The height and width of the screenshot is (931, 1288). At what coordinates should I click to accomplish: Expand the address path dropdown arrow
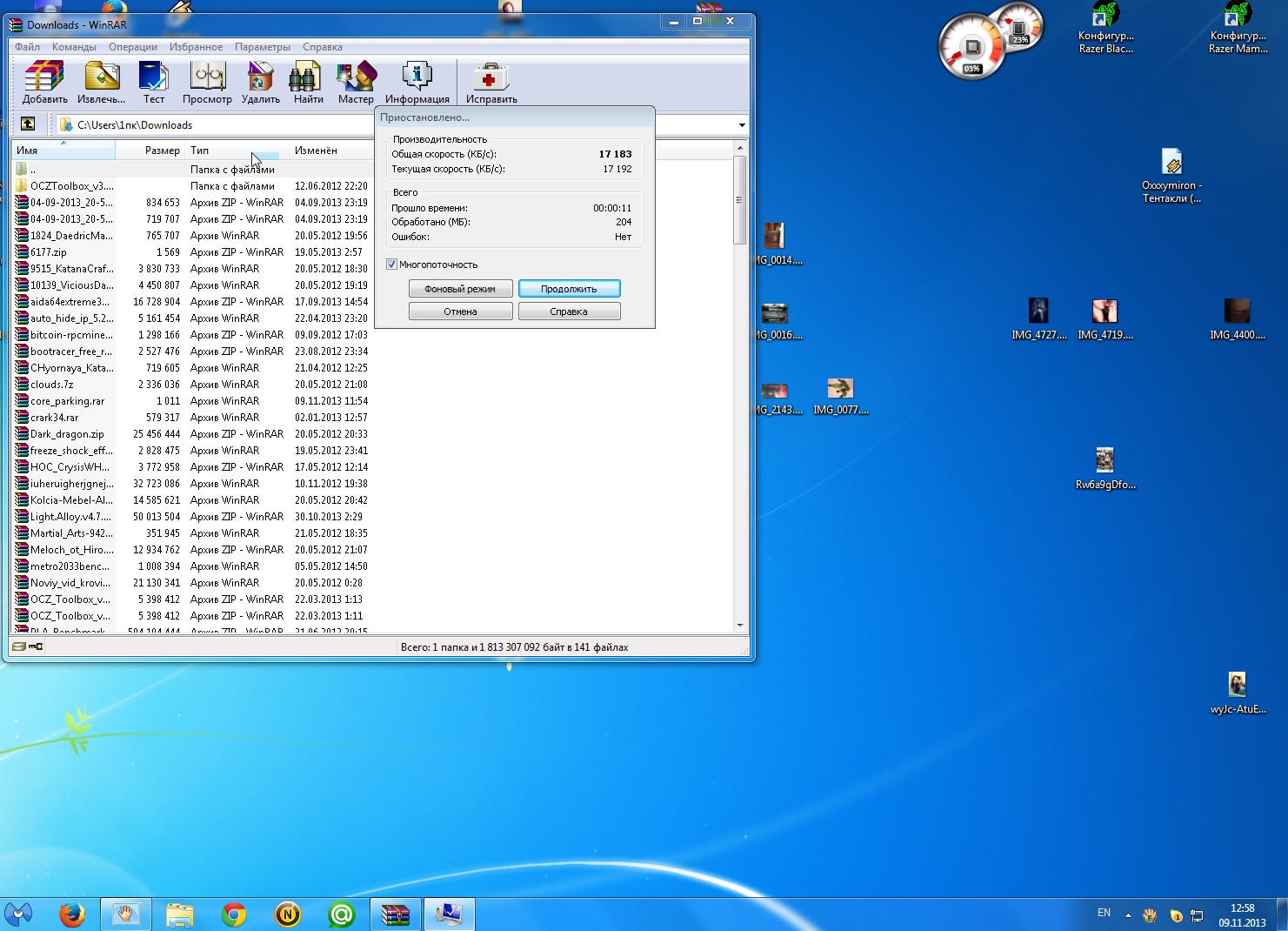tap(742, 125)
